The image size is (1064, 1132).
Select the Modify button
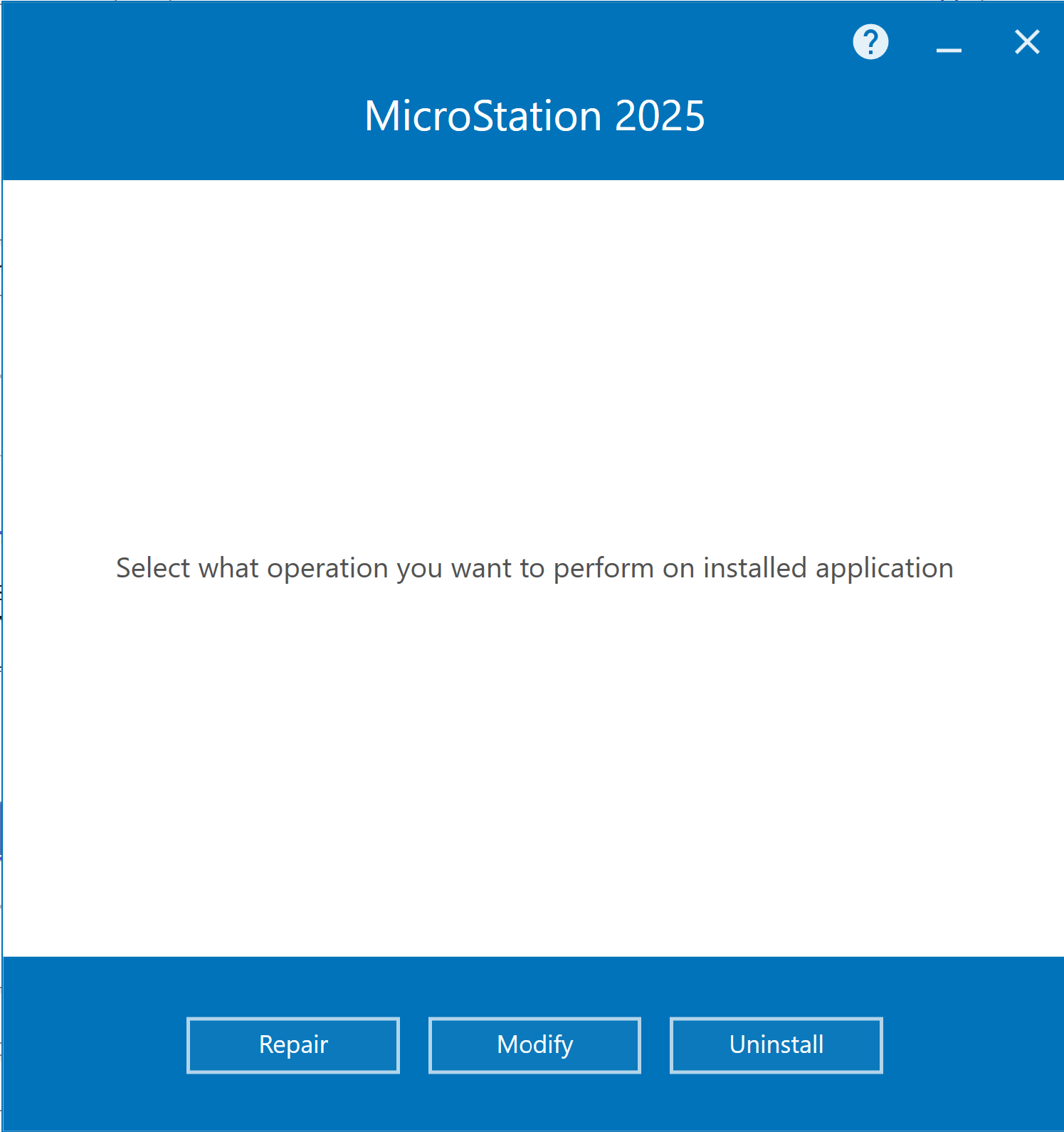pyautogui.click(x=534, y=1045)
